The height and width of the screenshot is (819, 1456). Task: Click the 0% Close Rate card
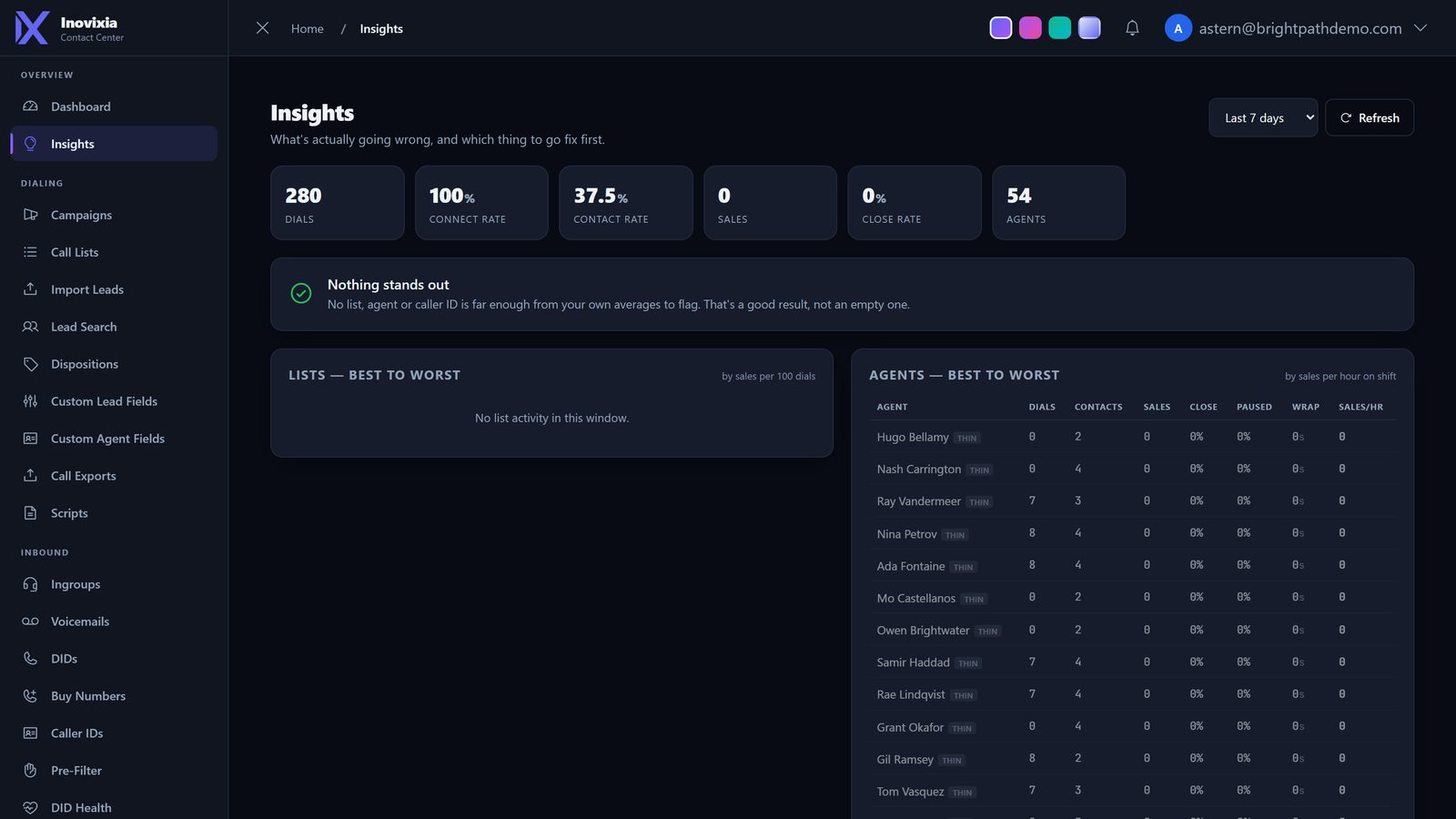(x=915, y=203)
